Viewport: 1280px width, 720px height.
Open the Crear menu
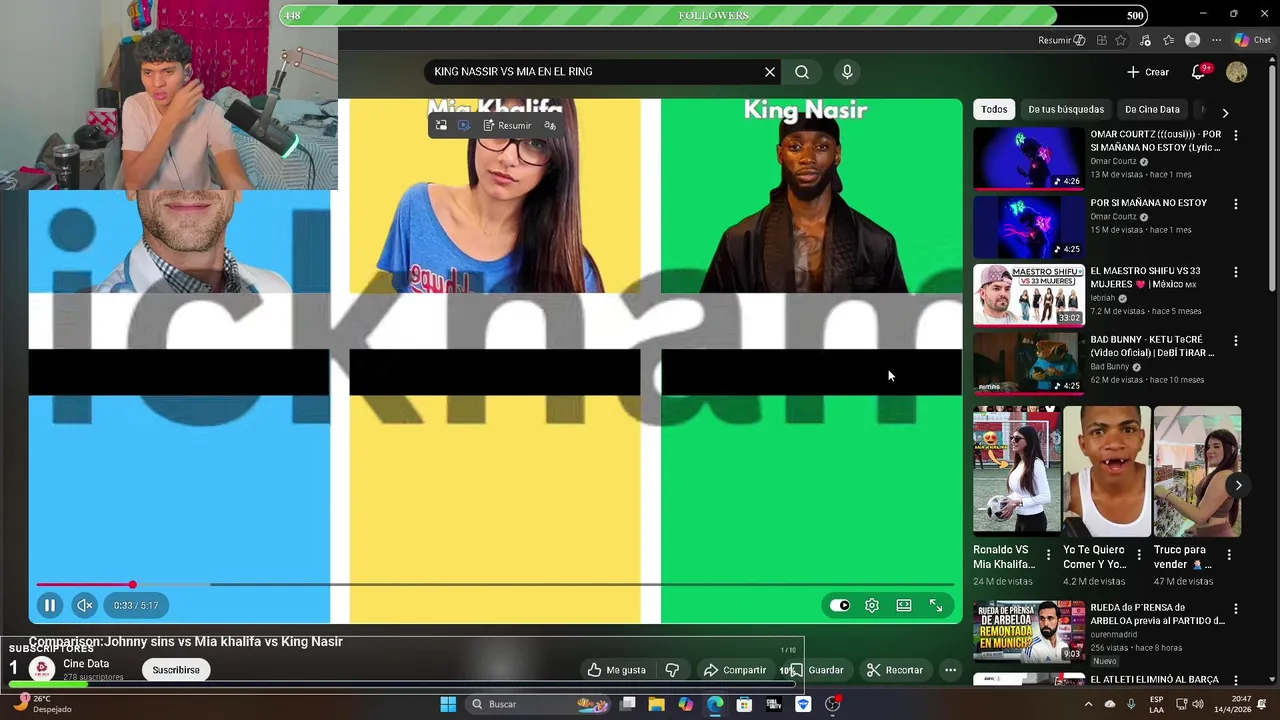(x=1147, y=72)
